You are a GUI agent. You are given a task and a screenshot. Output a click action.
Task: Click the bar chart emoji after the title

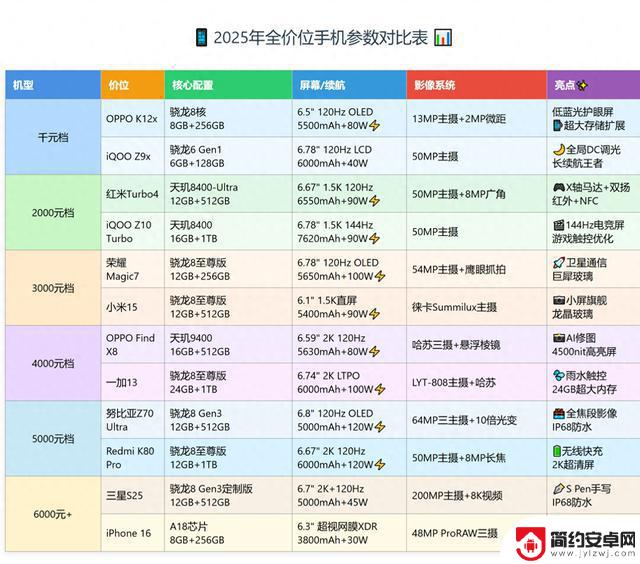click(x=443, y=38)
